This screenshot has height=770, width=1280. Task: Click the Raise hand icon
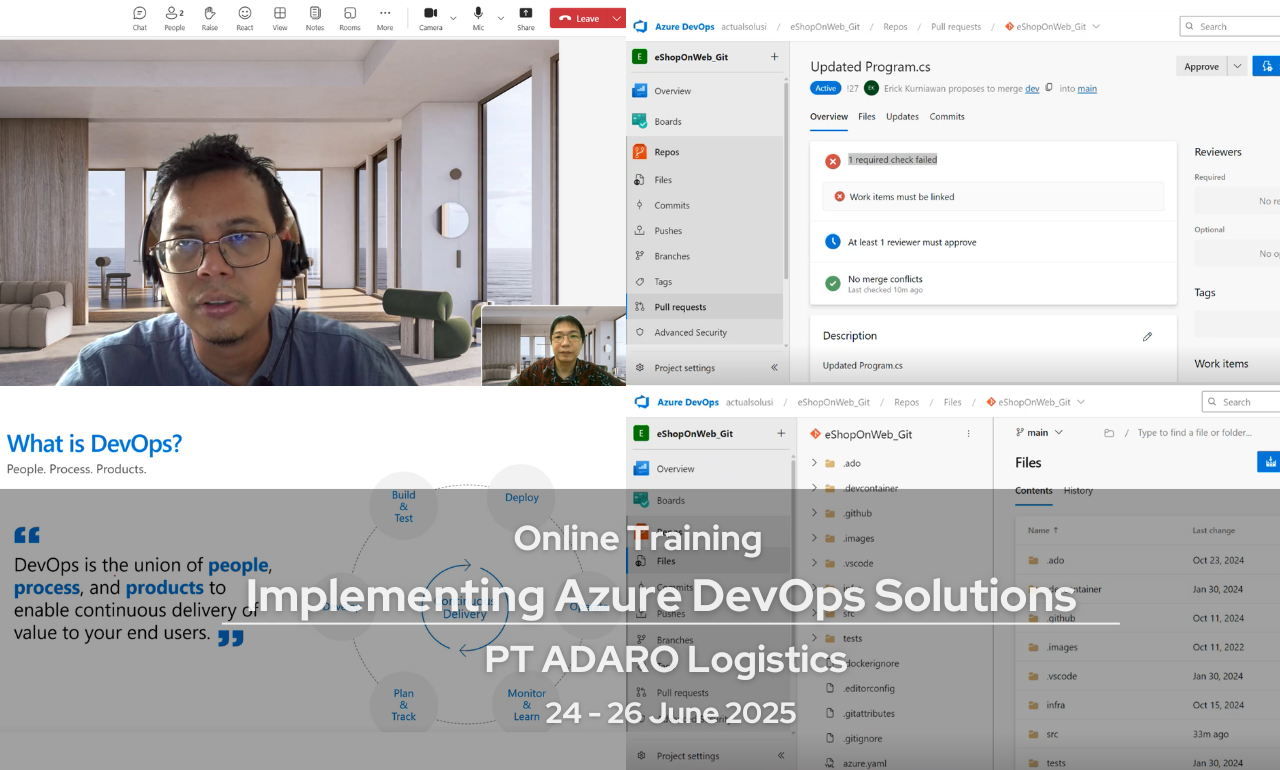pos(210,17)
